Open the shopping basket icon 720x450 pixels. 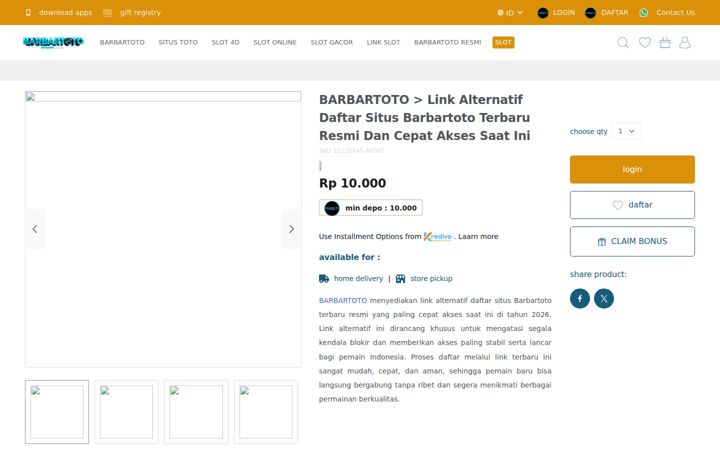(665, 43)
